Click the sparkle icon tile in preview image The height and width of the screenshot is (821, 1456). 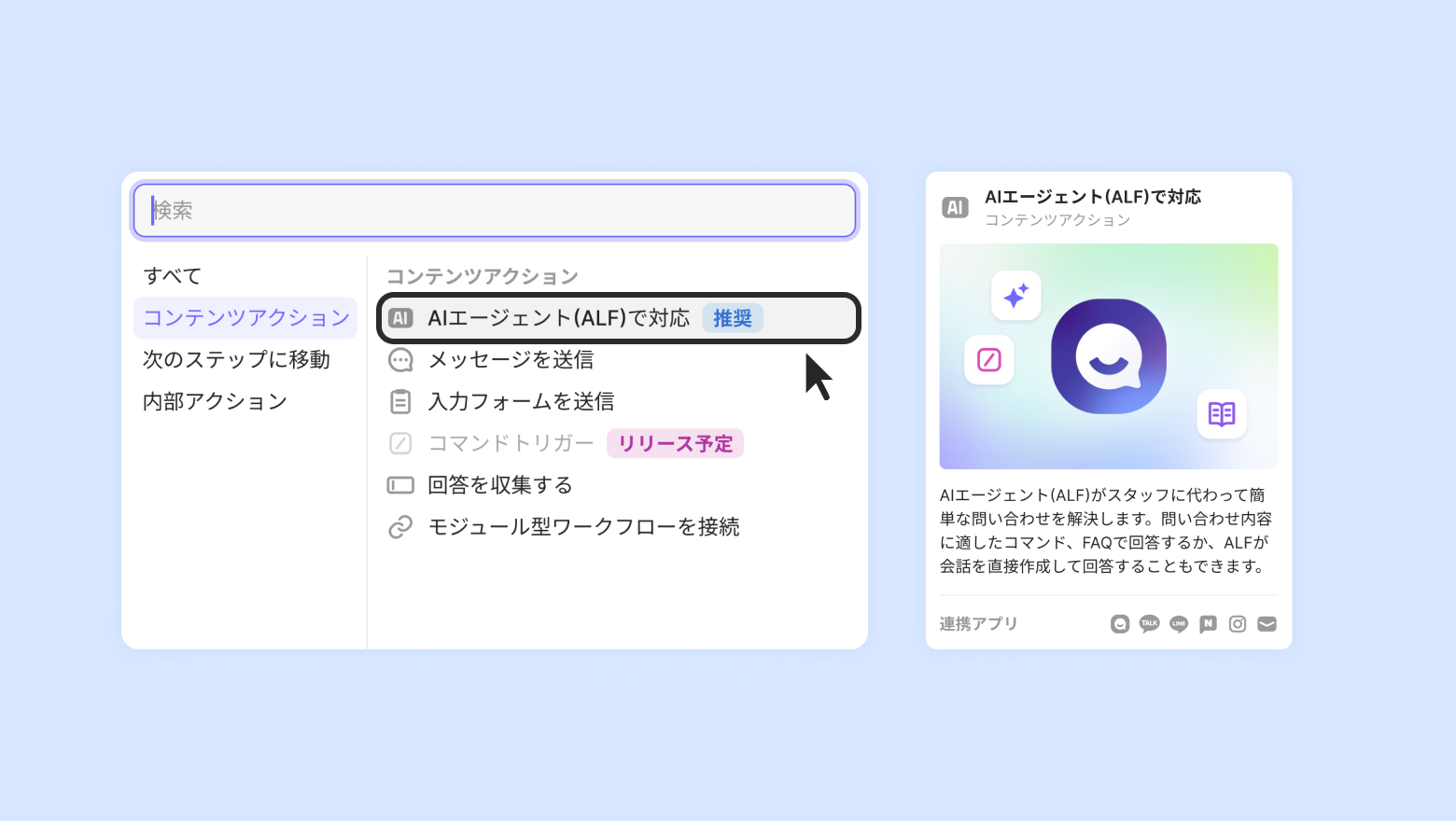(x=1016, y=296)
